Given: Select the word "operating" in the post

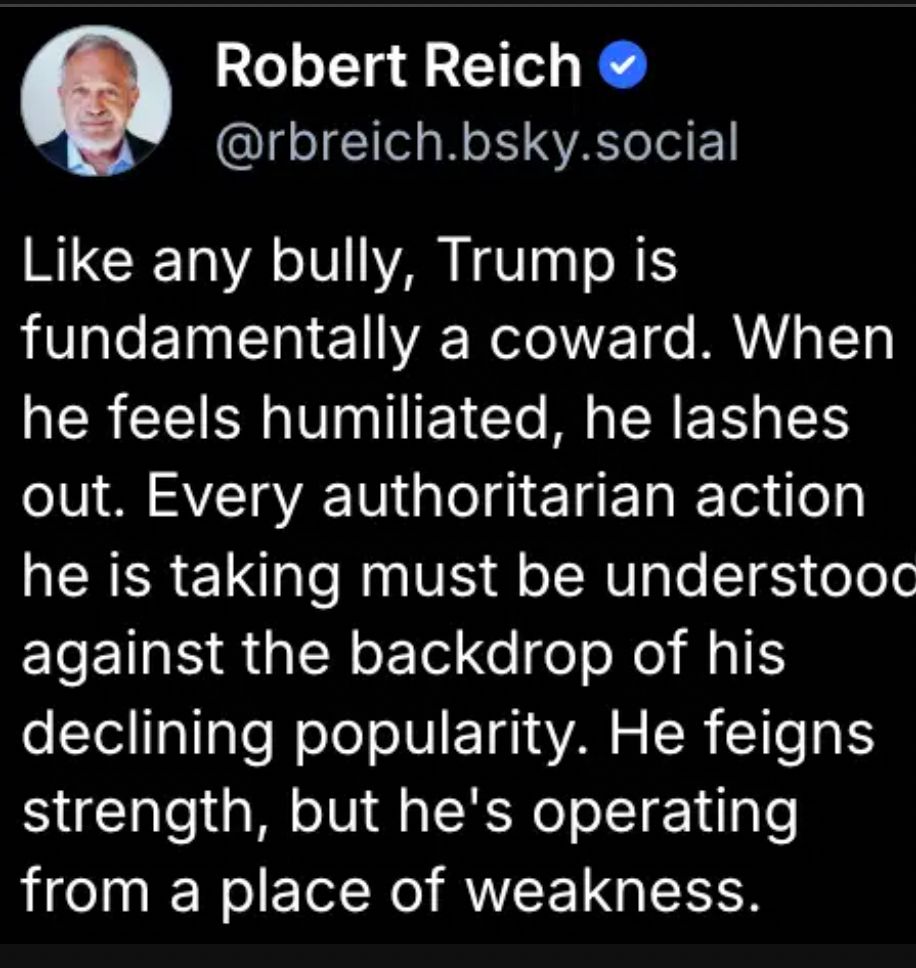Looking at the screenshot, I should [665, 814].
